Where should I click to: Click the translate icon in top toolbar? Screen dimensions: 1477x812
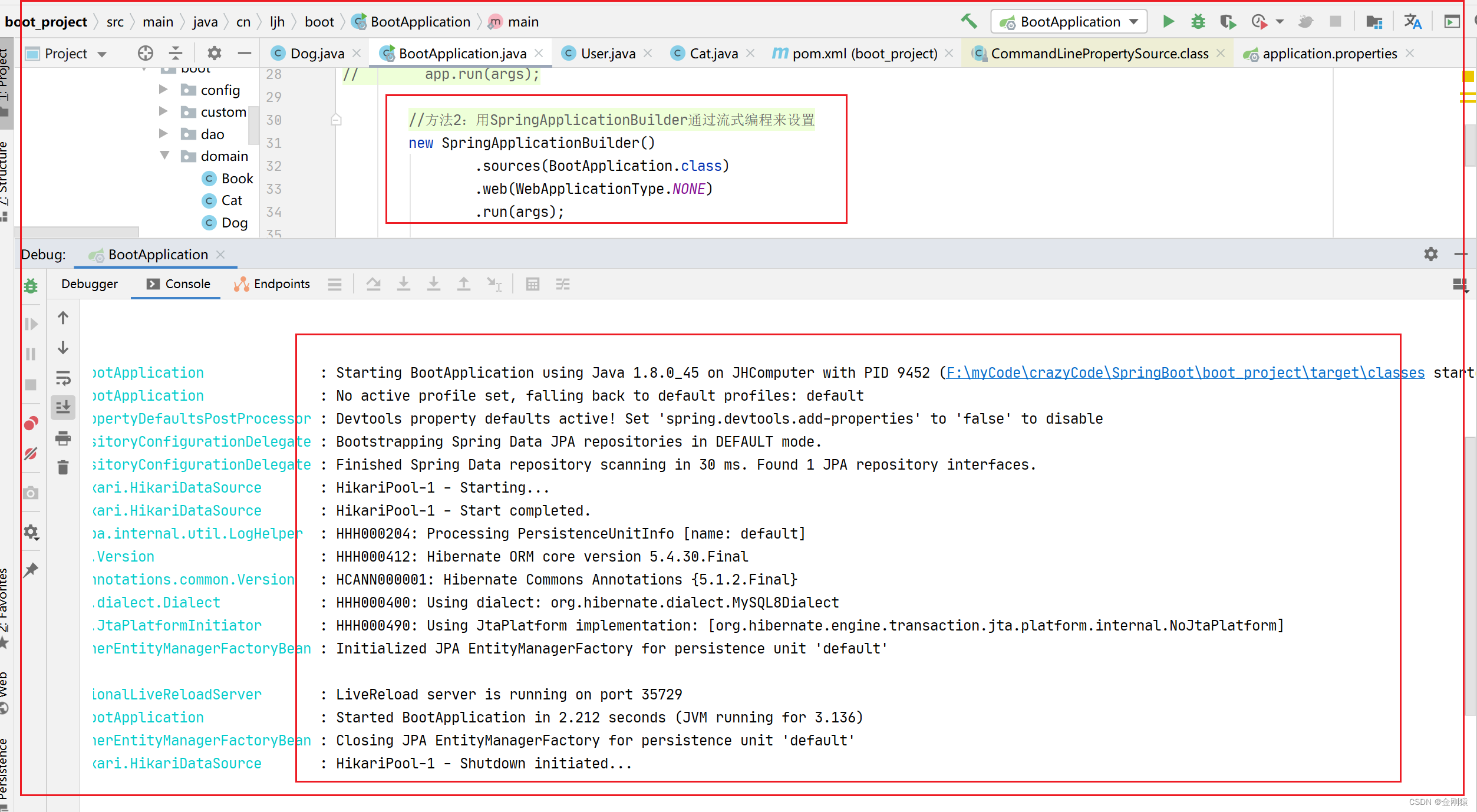[x=1412, y=22]
